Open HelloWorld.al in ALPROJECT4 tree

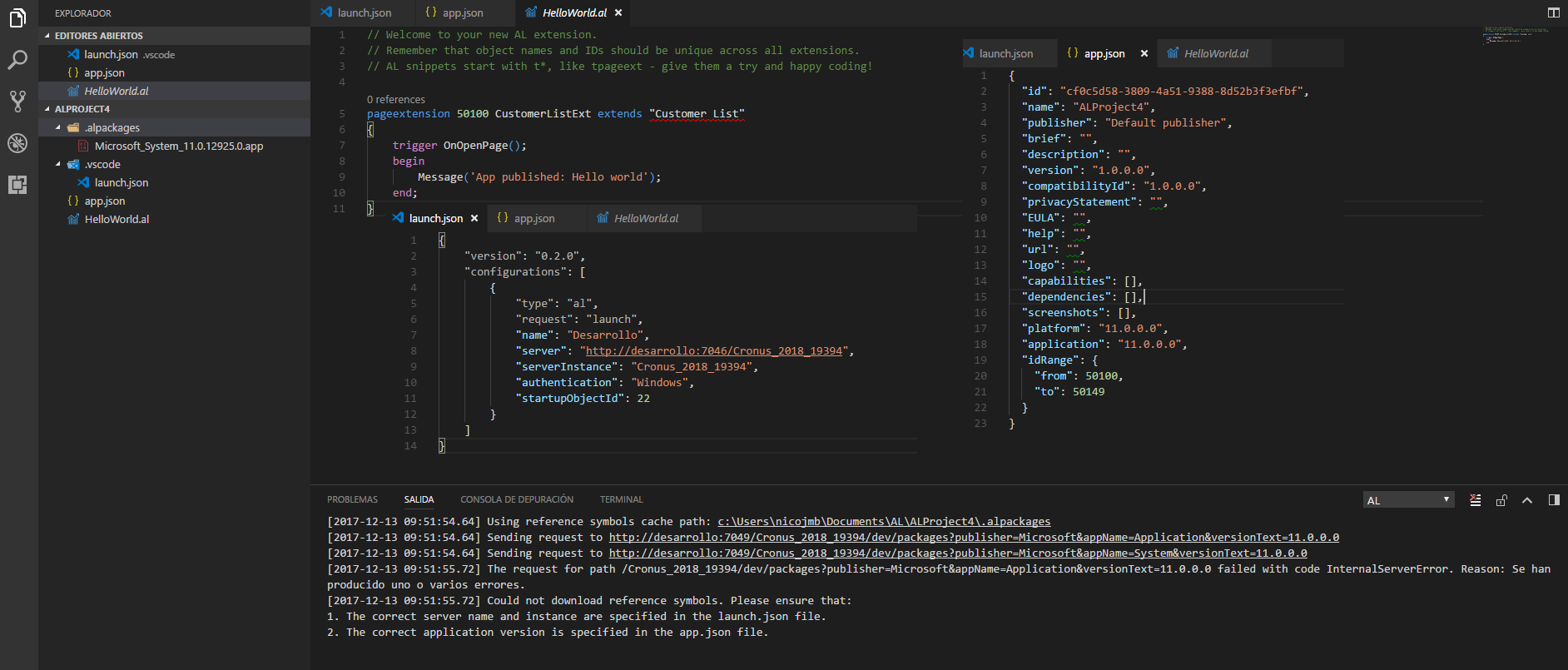click(174, 219)
